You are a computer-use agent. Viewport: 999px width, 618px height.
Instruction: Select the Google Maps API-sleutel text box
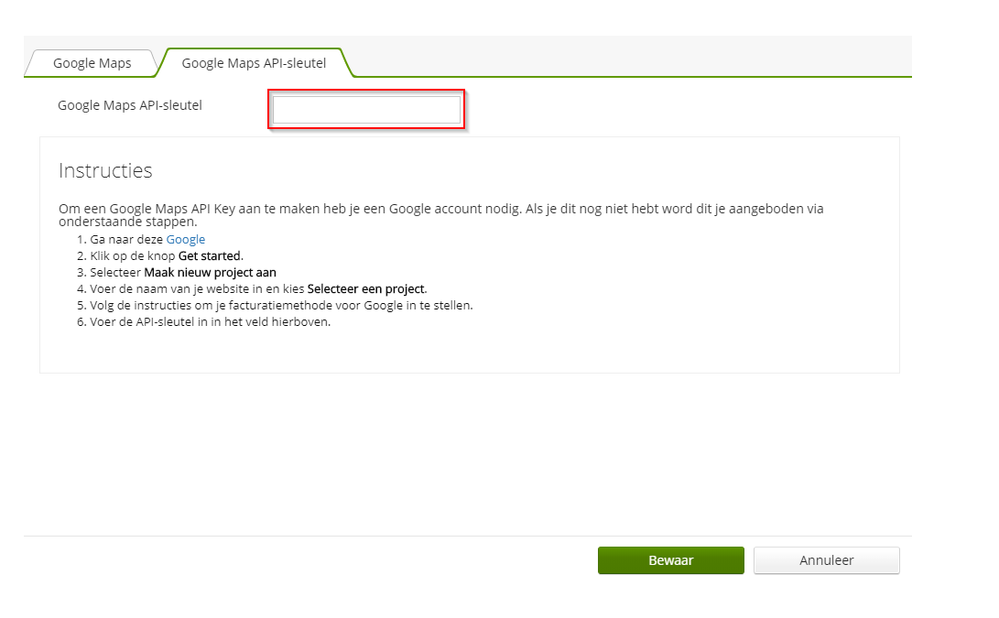[366, 108]
